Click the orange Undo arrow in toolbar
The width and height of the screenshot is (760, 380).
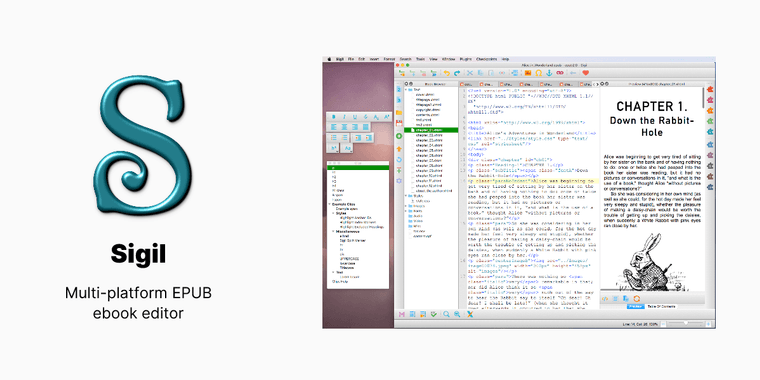coord(447,73)
